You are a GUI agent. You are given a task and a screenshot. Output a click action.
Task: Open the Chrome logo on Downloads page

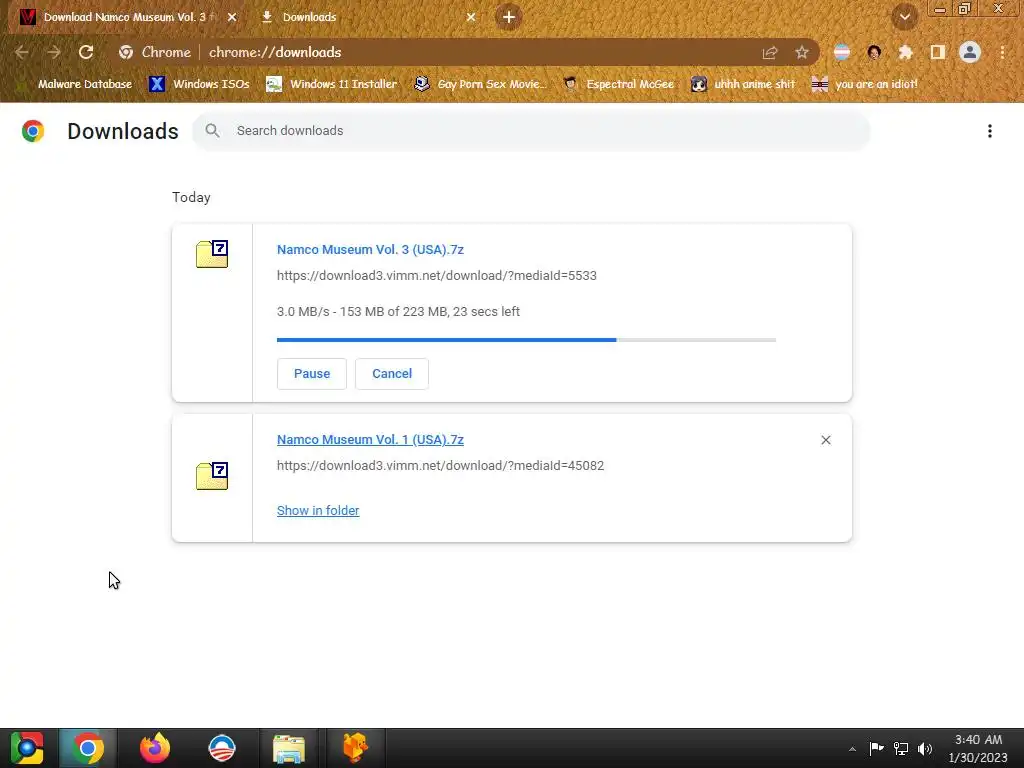[x=33, y=131]
